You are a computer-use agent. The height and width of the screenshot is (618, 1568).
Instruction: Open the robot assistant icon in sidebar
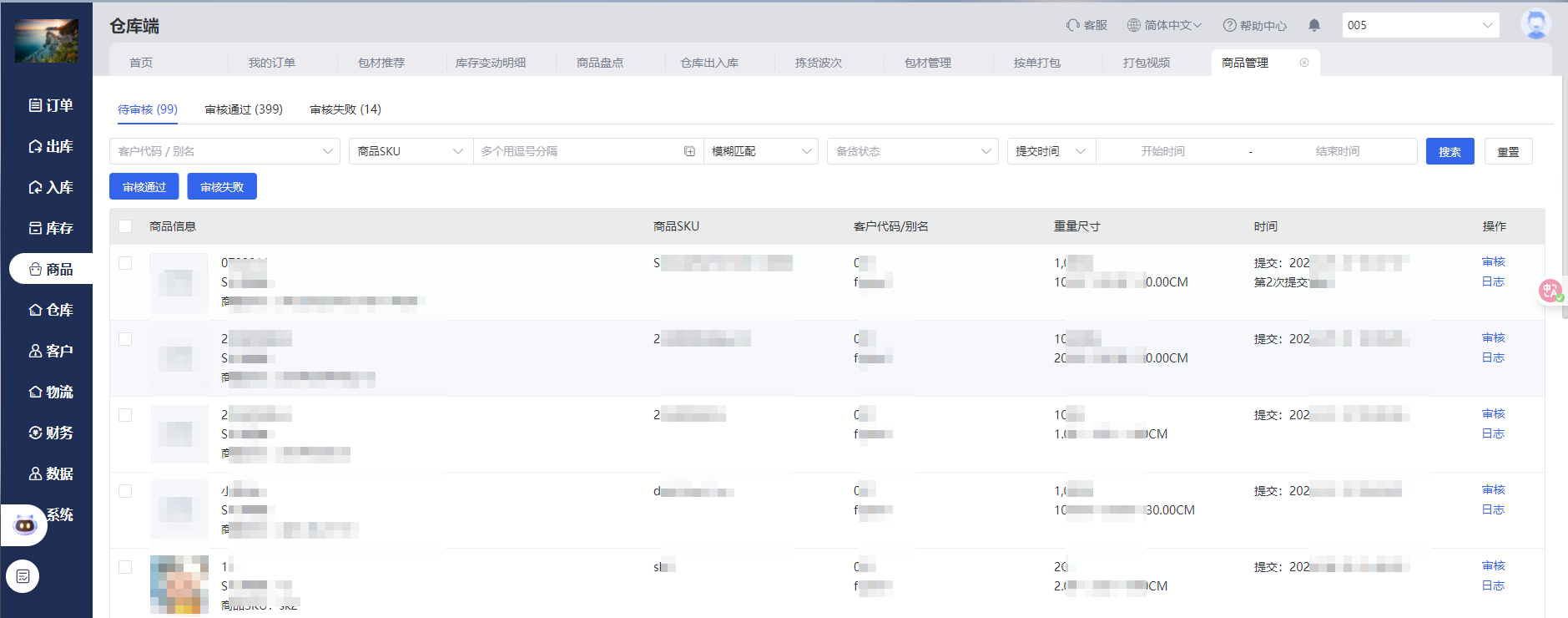pos(25,525)
